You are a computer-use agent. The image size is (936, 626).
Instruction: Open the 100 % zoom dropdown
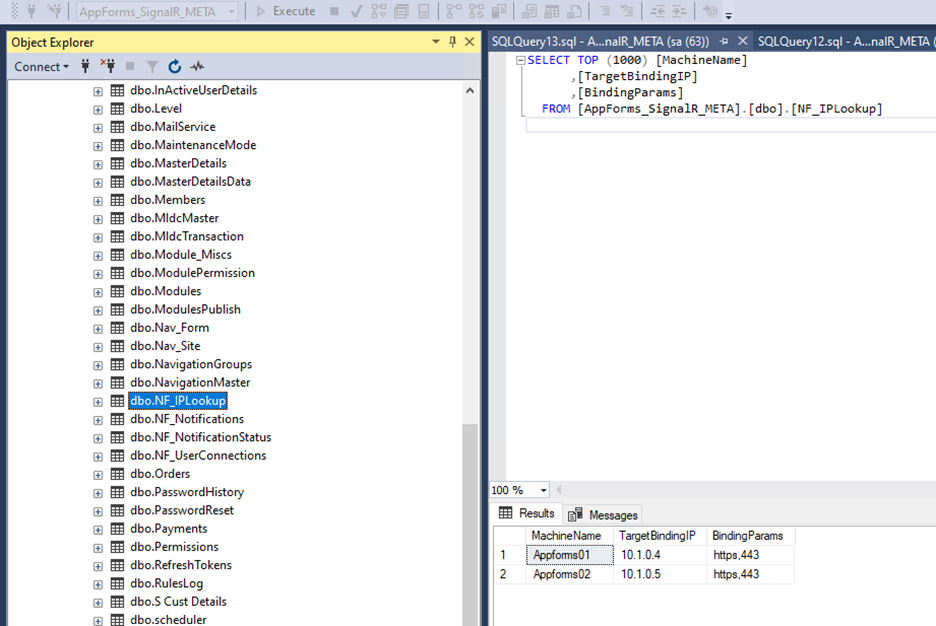tap(543, 490)
